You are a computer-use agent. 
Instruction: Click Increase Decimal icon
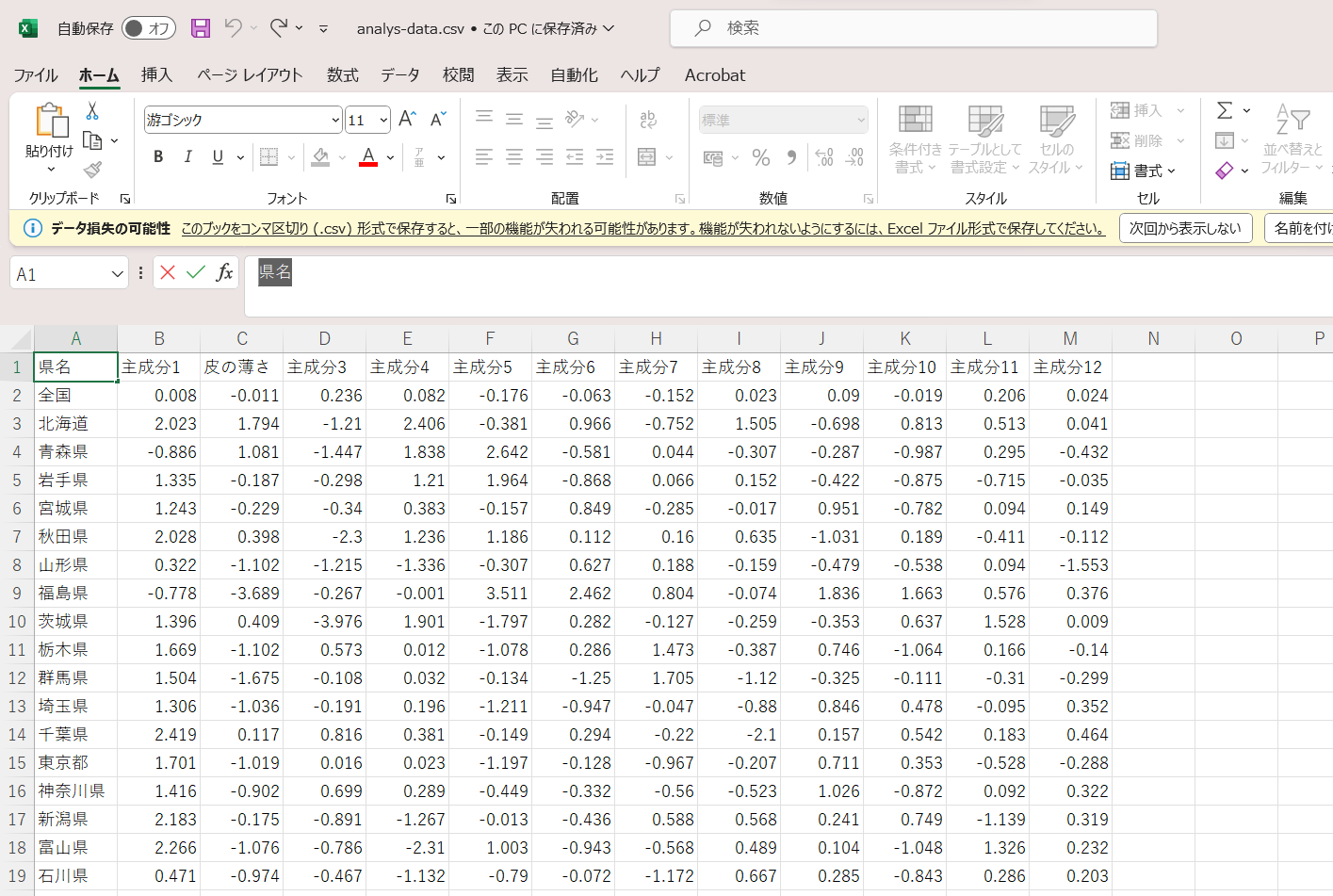click(x=824, y=157)
